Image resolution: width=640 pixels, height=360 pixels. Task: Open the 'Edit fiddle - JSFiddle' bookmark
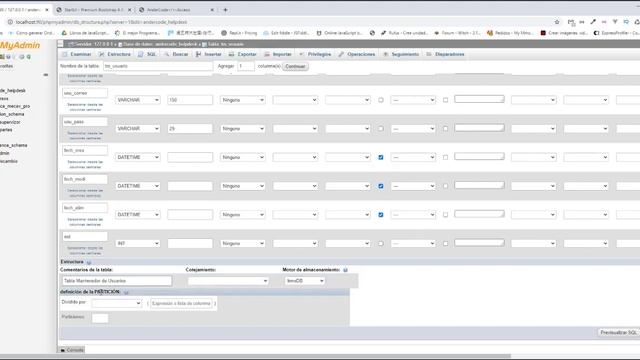[286, 33]
